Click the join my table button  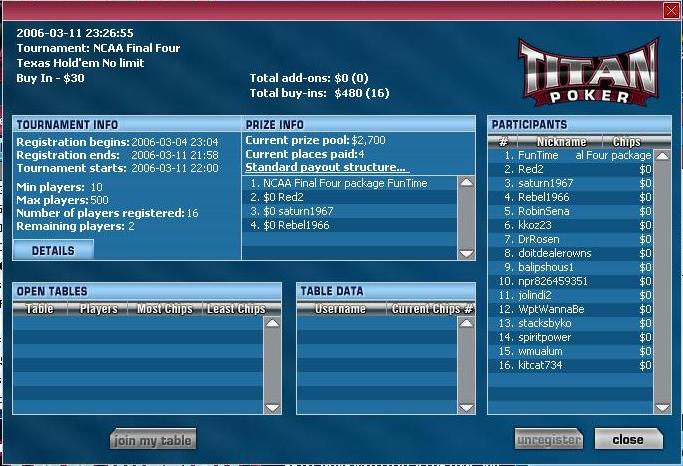pyautogui.click(x=153, y=439)
